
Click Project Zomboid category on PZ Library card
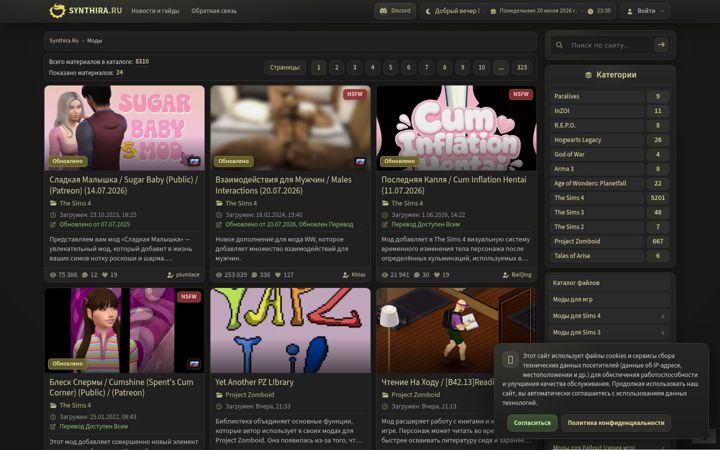(x=250, y=395)
